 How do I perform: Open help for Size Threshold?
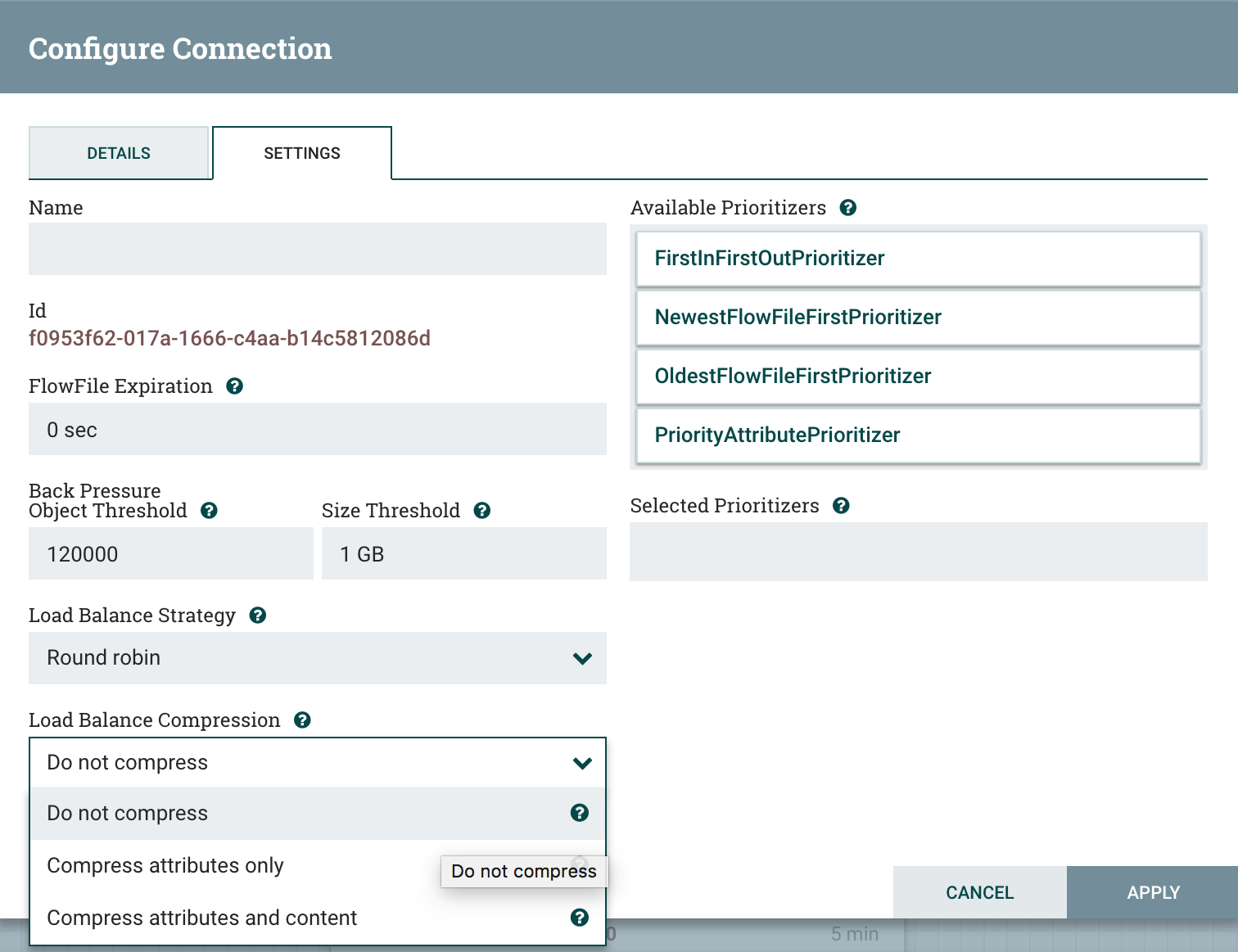click(483, 510)
